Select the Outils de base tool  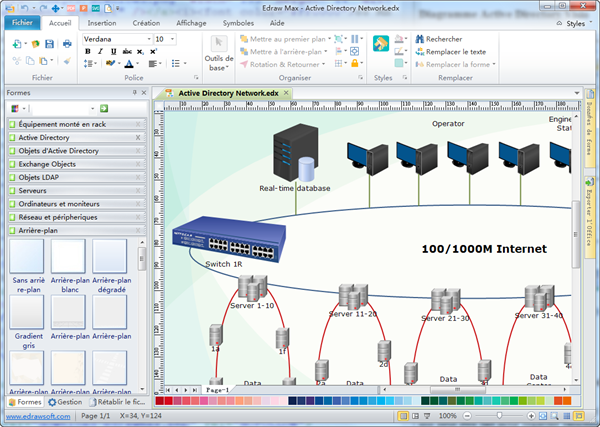click(219, 51)
